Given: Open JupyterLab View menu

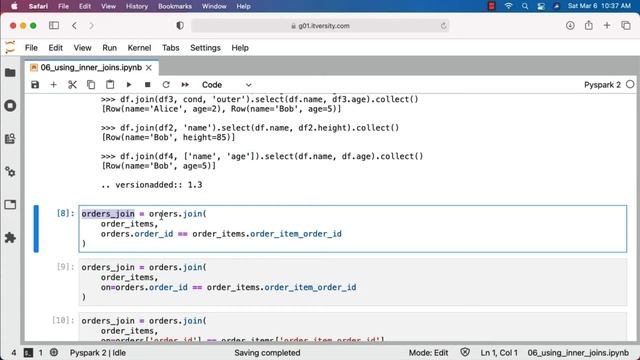Looking at the screenshot, I should [82, 48].
